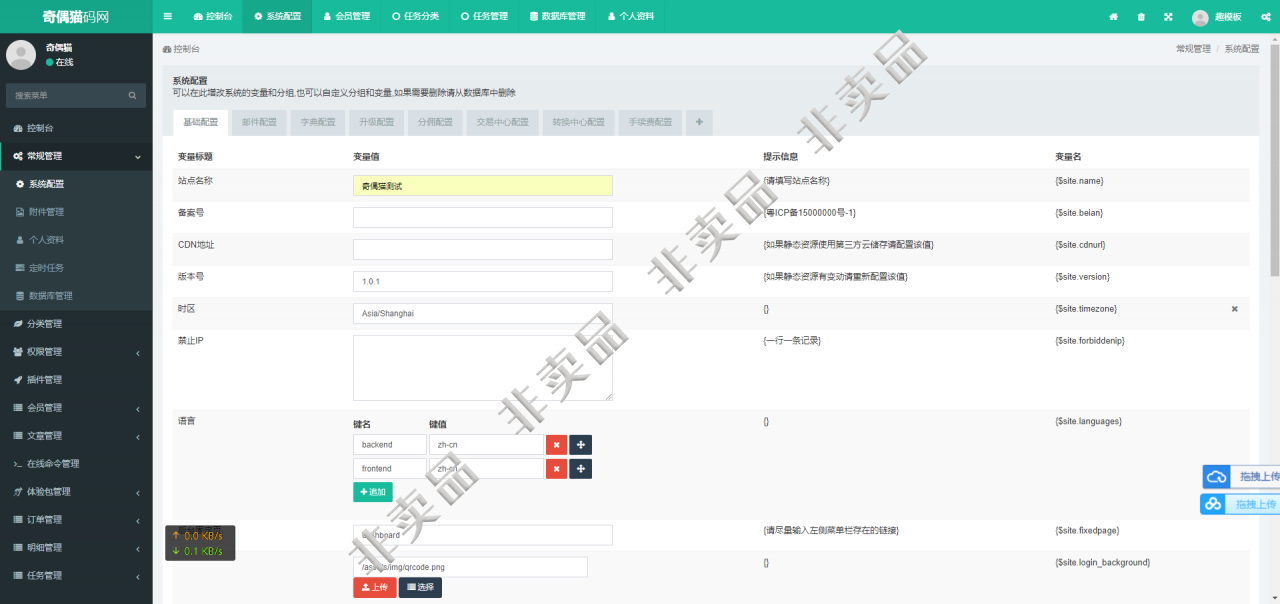Switch to the 手续费配置 config tab
1280x604 pixels.
coord(650,122)
